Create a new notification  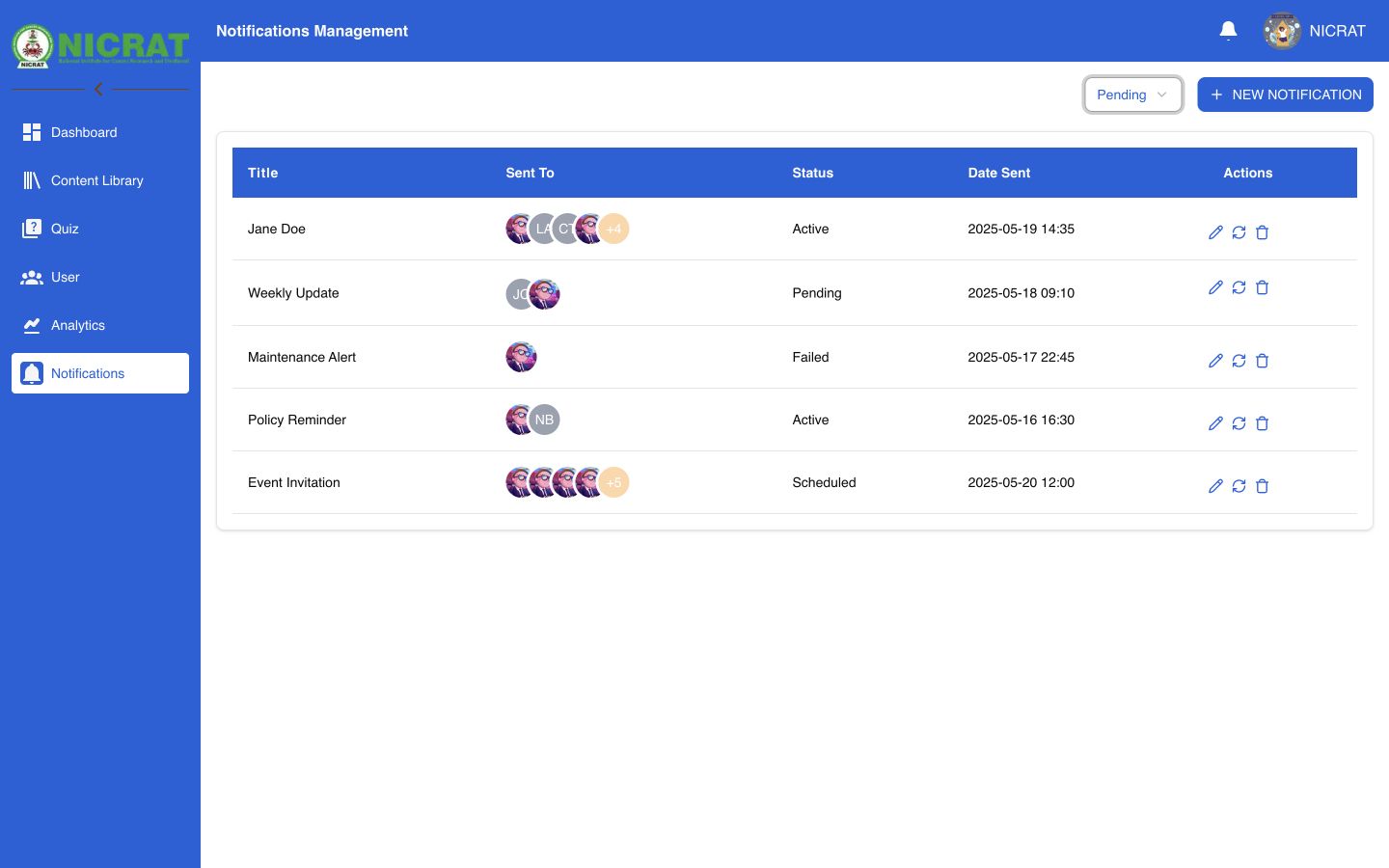coord(1285,95)
